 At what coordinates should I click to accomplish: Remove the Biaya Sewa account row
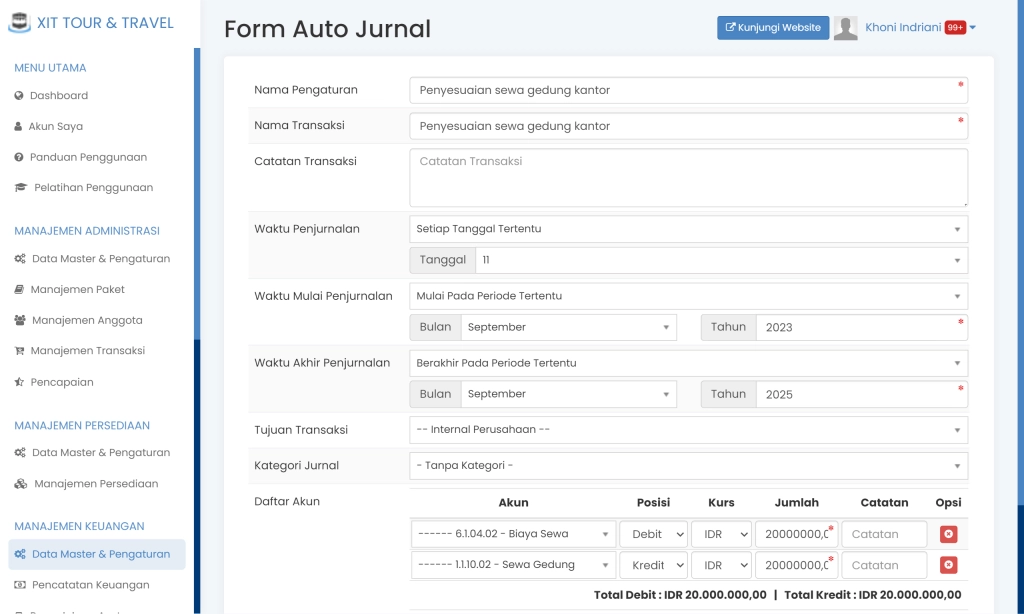(947, 533)
